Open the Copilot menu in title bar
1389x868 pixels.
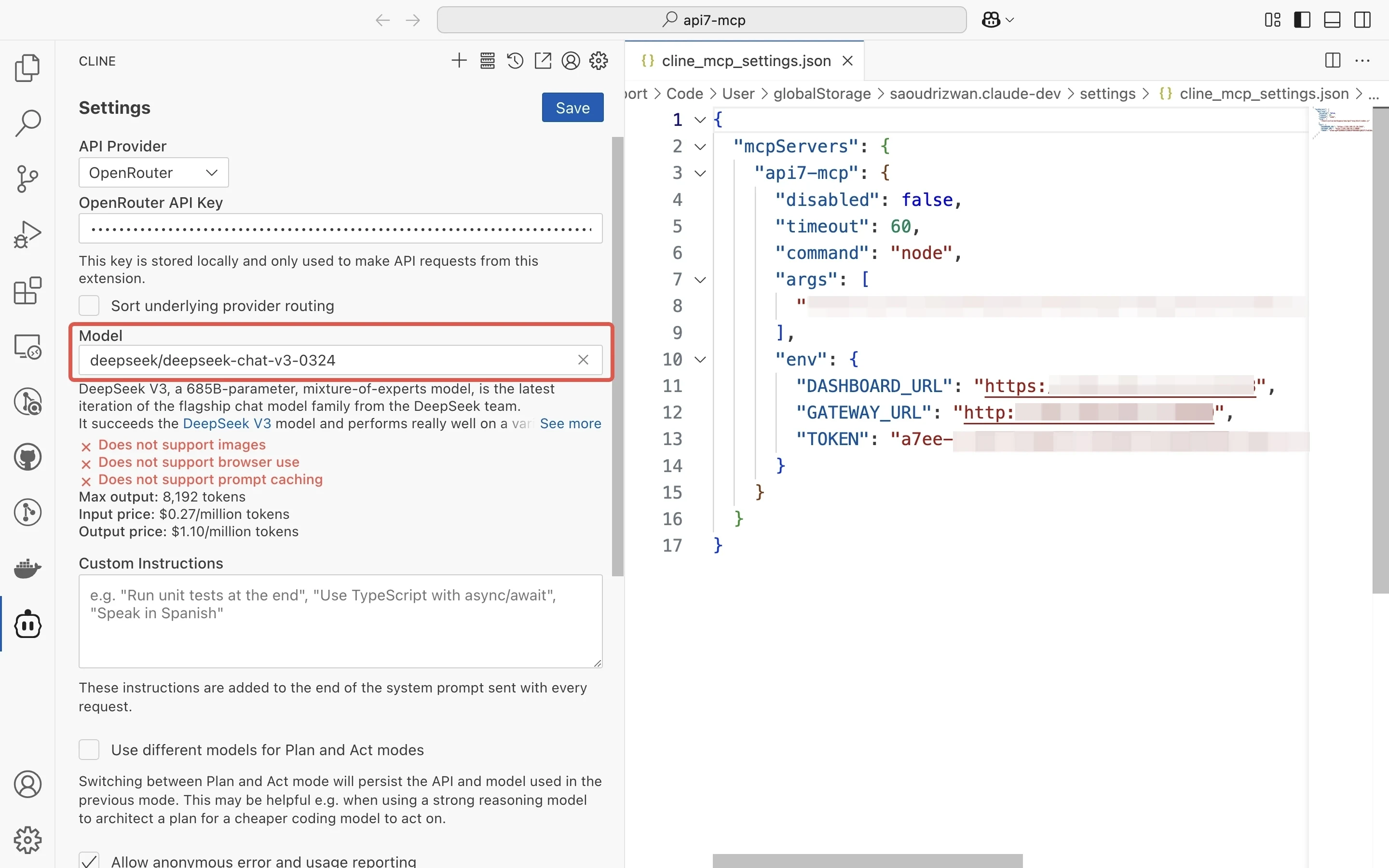(x=997, y=20)
